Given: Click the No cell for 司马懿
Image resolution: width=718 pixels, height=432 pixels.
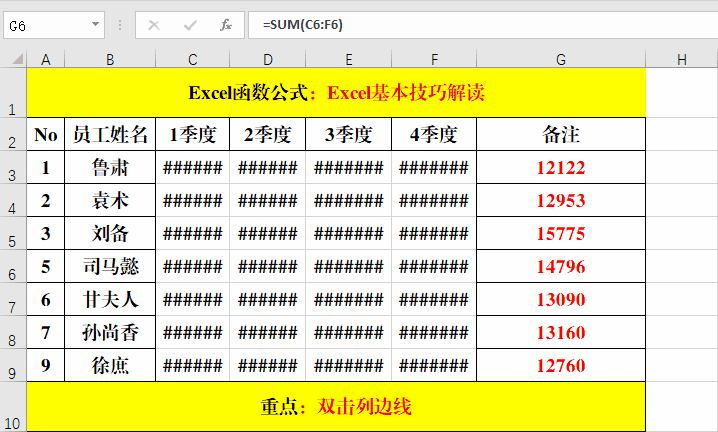Looking at the screenshot, I should 46,266.
